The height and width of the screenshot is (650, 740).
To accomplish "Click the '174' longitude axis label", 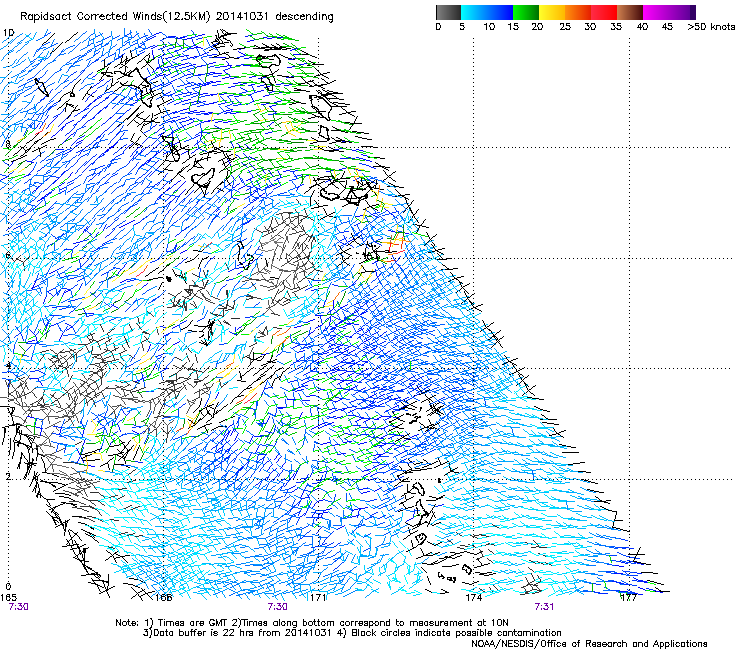I will [474, 598].
